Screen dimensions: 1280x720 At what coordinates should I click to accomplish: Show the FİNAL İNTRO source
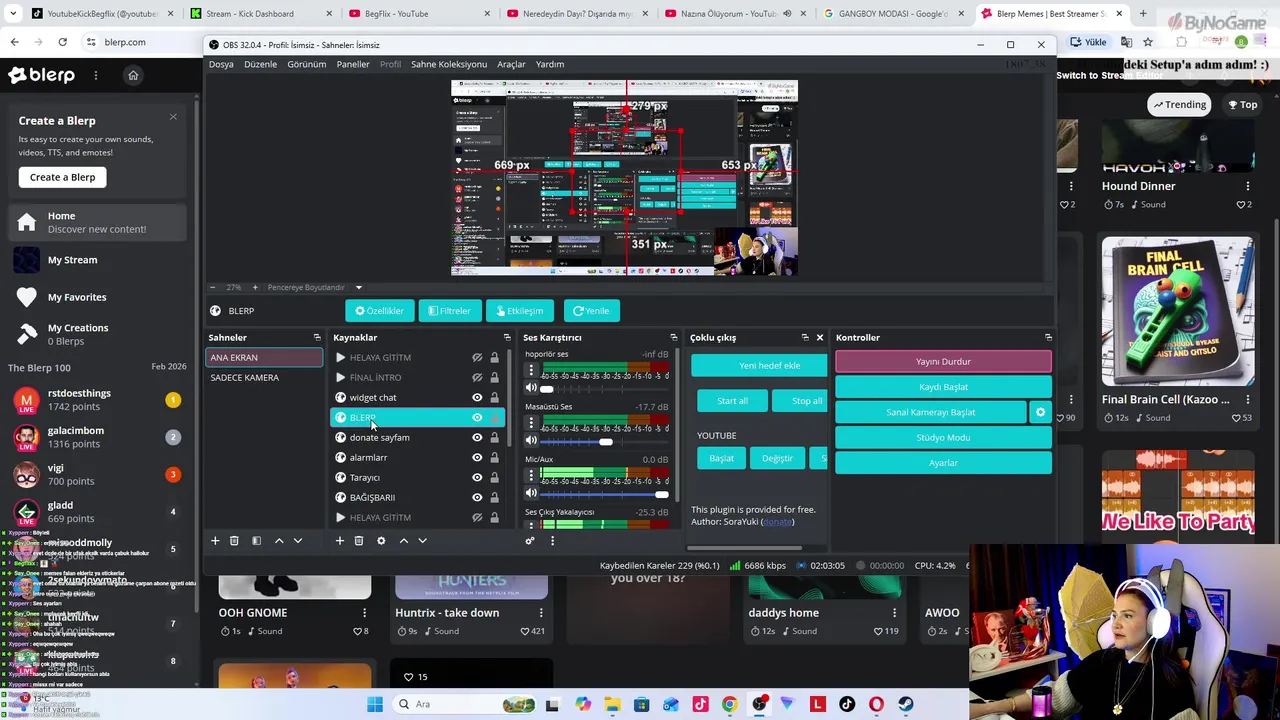click(477, 378)
